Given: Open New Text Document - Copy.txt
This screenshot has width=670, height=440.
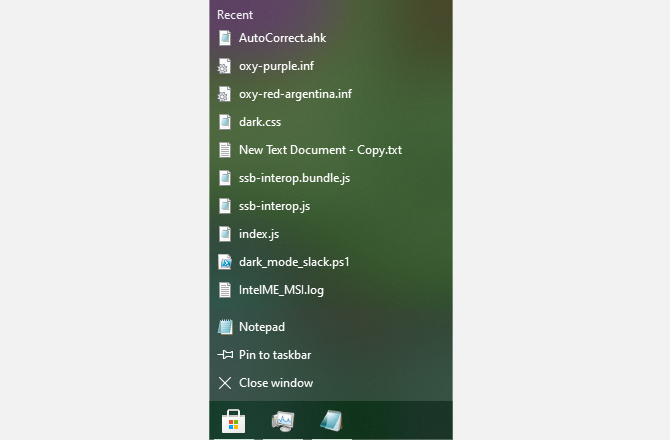Looking at the screenshot, I should (331, 150).
